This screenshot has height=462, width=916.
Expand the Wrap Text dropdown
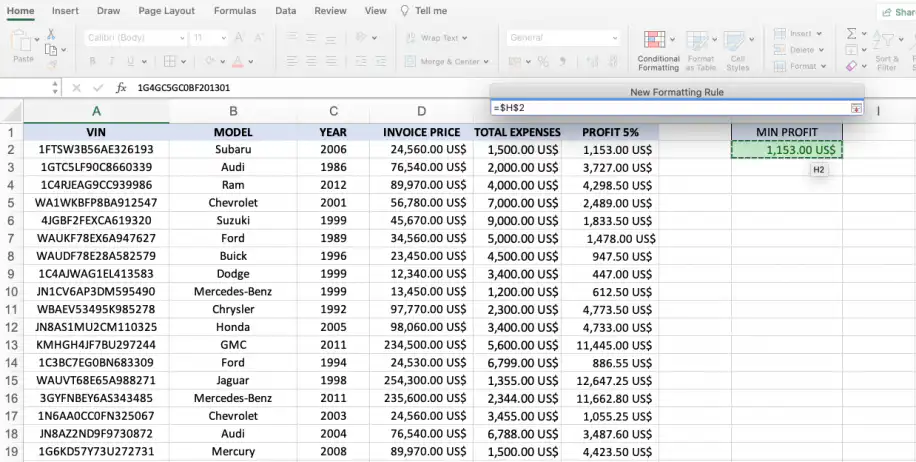pos(465,38)
